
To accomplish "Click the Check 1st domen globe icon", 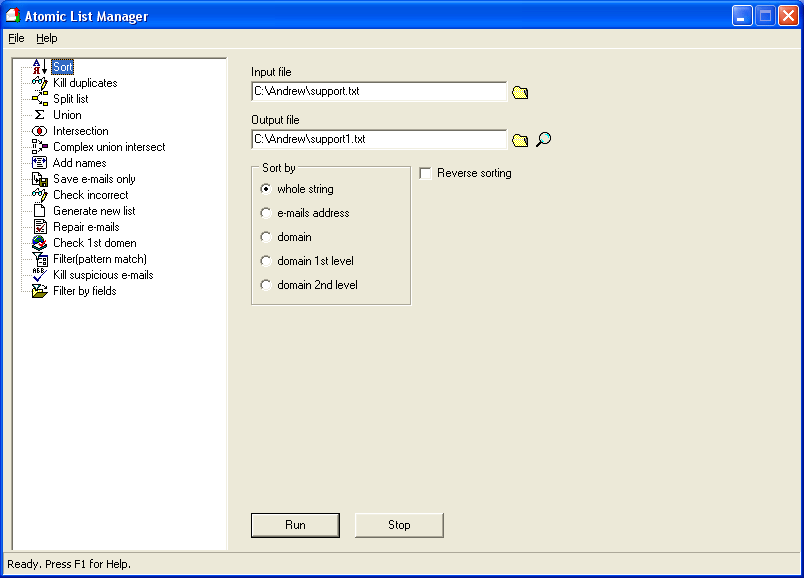I will tap(39, 243).
